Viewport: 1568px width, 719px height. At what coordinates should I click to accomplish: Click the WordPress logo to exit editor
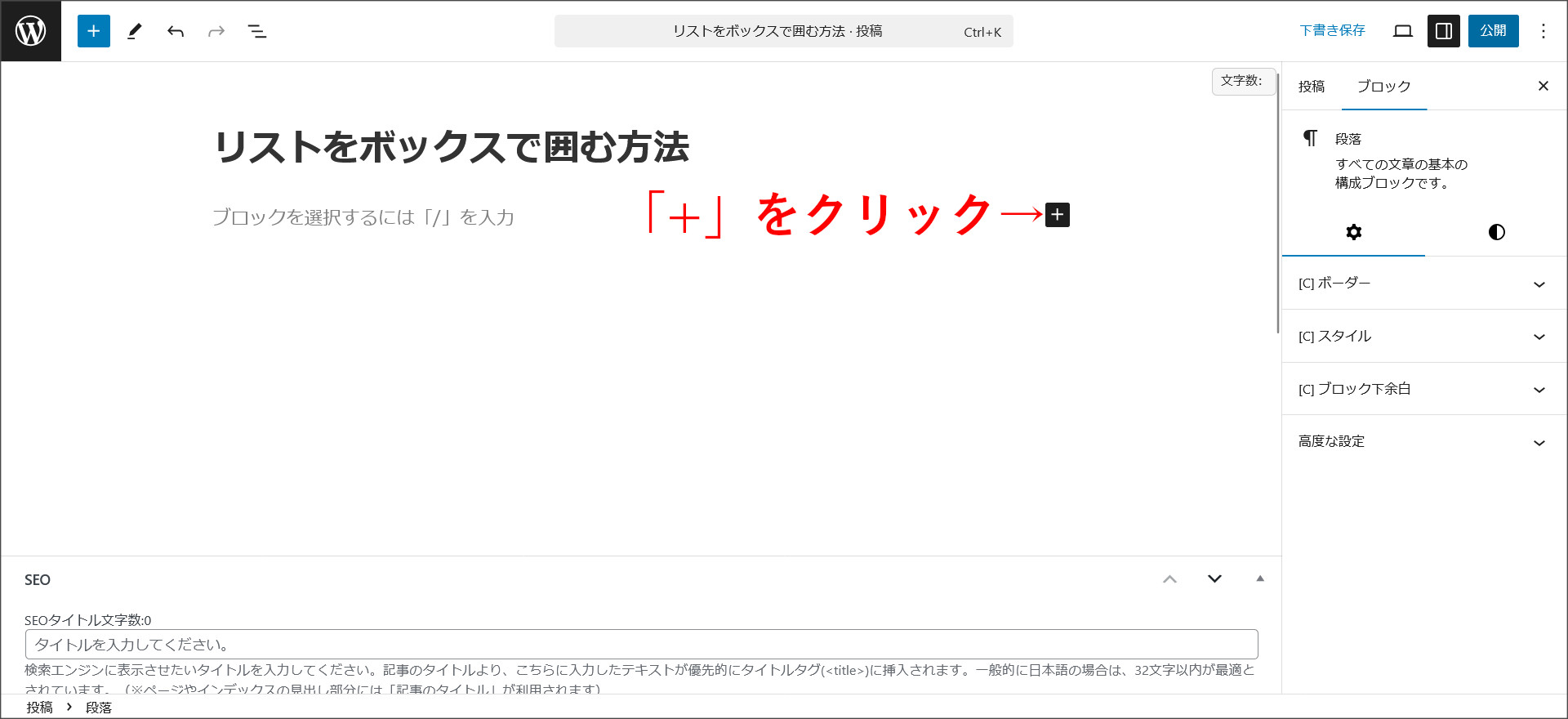[31, 31]
